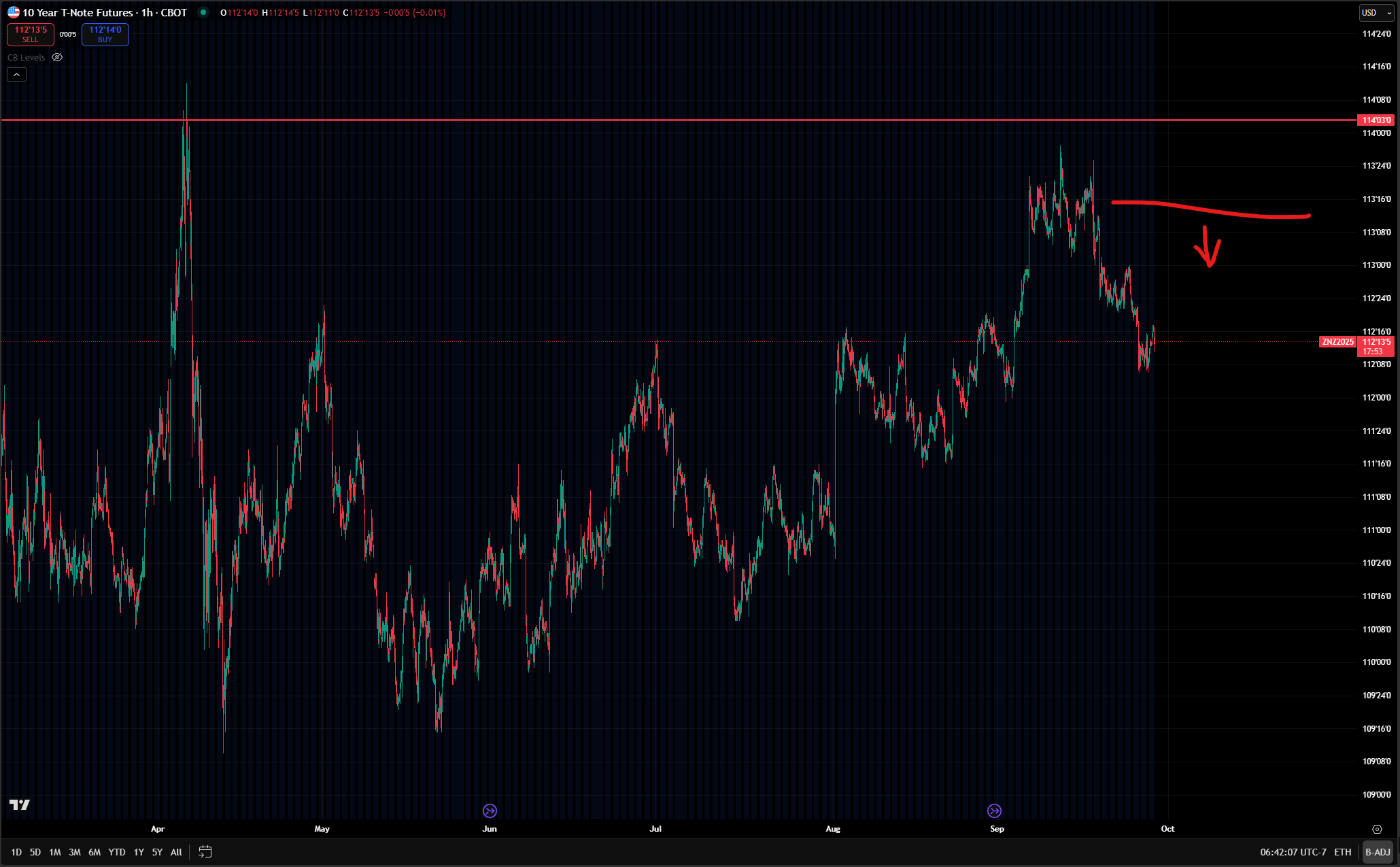Click the contract switch marker near Jun

(x=490, y=811)
